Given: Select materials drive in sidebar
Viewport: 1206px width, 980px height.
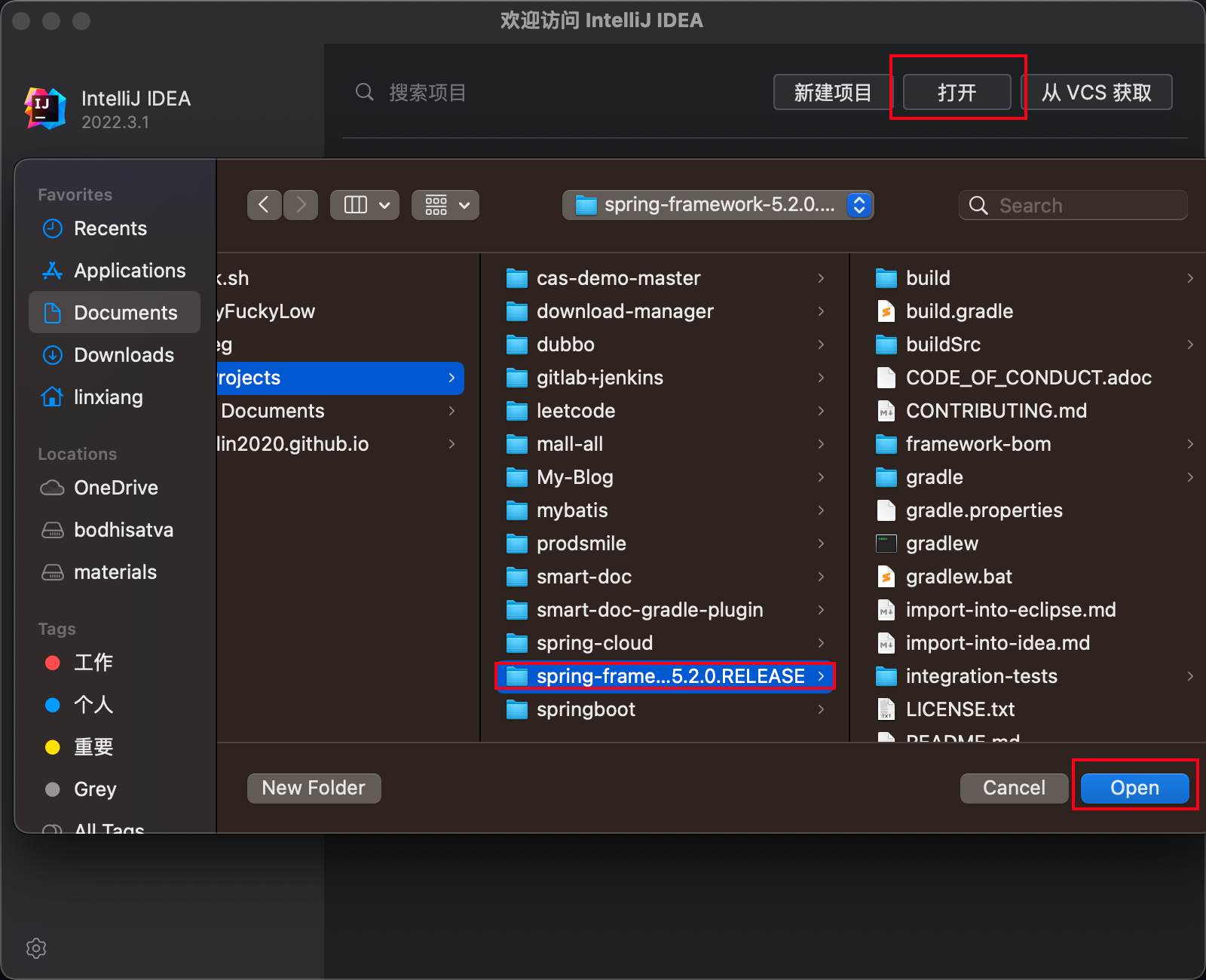Looking at the screenshot, I should 115,572.
